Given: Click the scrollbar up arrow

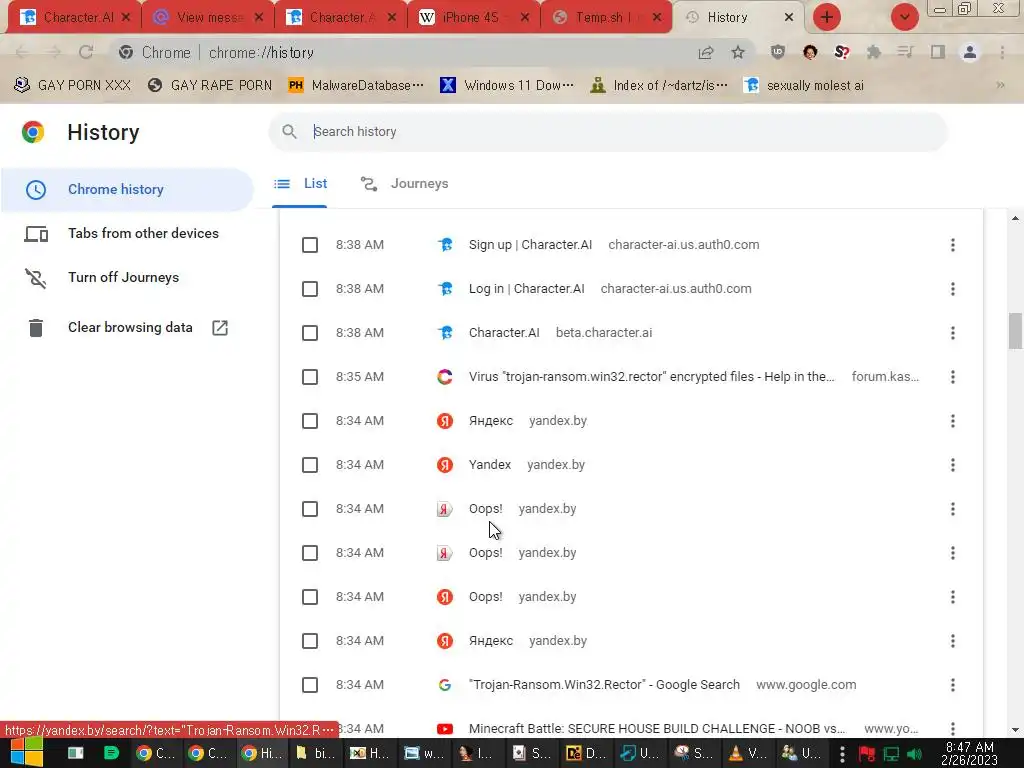Looking at the screenshot, I should tap(1015, 218).
